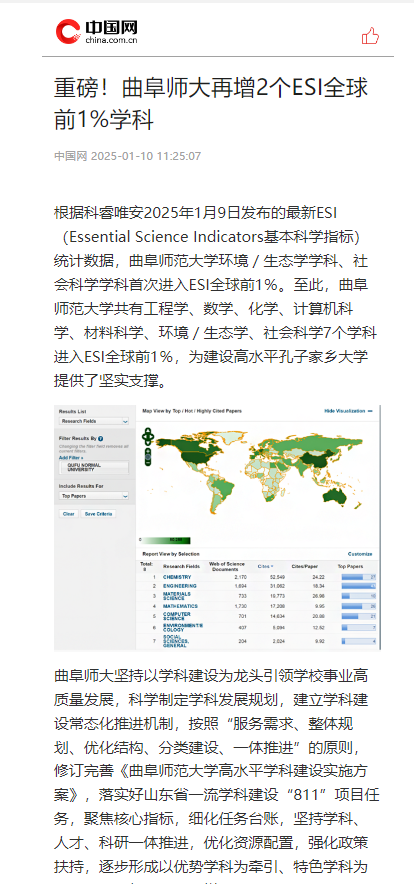Click 'Save Criteria' in the ESI screenshot

pos(99,514)
